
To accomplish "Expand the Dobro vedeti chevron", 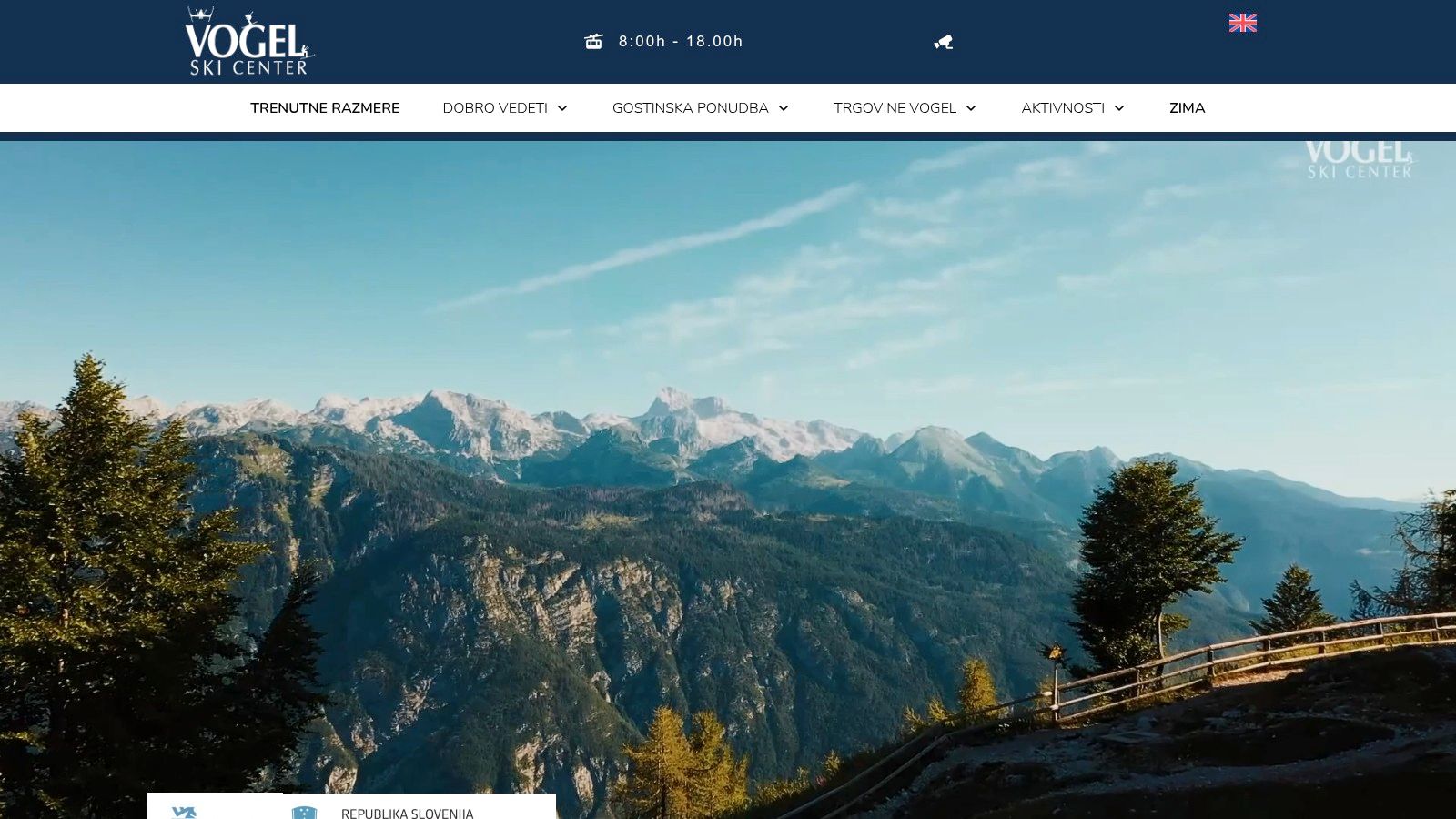I will point(562,108).
